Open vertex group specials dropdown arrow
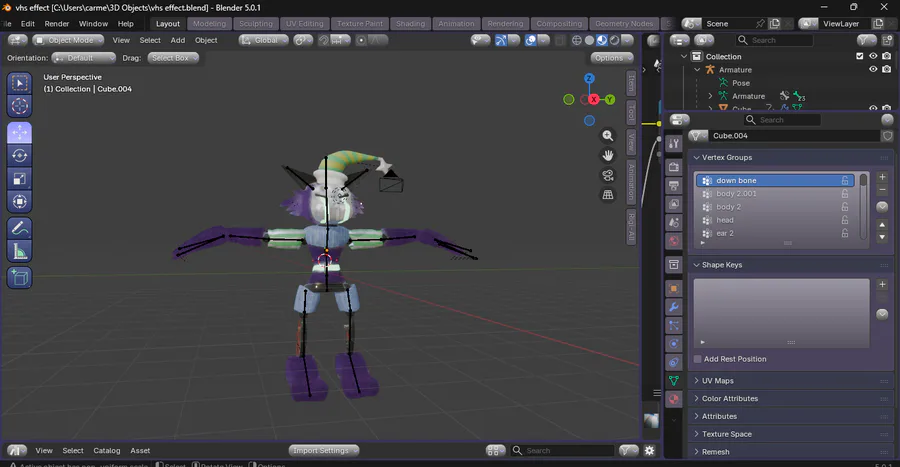The width and height of the screenshot is (900, 467). click(882, 207)
